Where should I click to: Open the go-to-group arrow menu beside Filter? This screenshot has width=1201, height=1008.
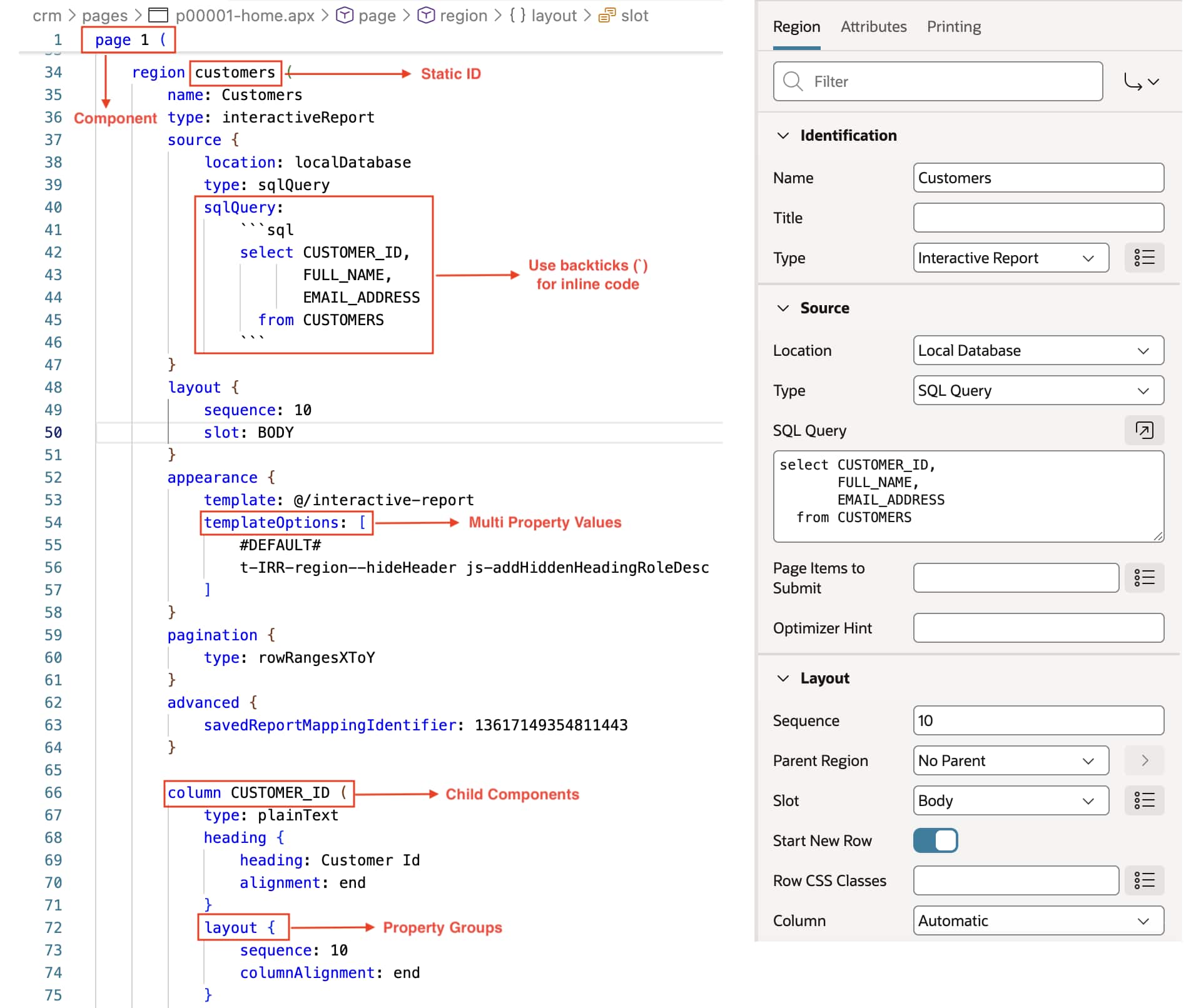click(1142, 81)
